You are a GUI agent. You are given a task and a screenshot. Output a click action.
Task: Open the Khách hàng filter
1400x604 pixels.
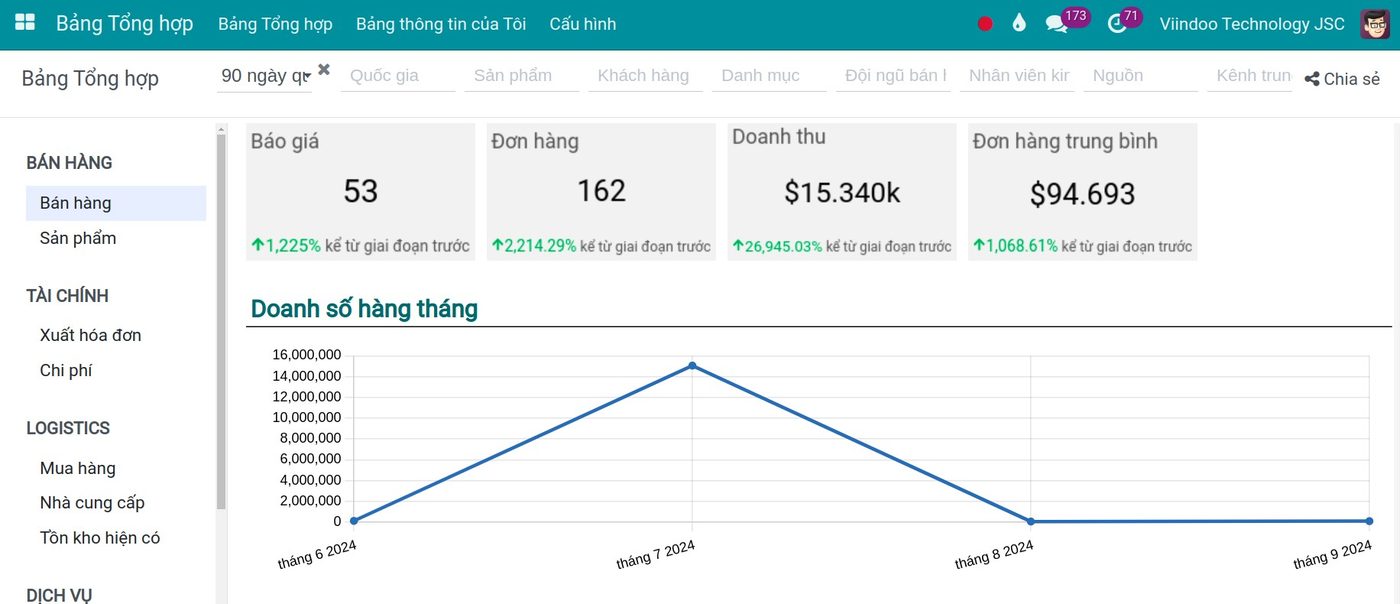(646, 76)
